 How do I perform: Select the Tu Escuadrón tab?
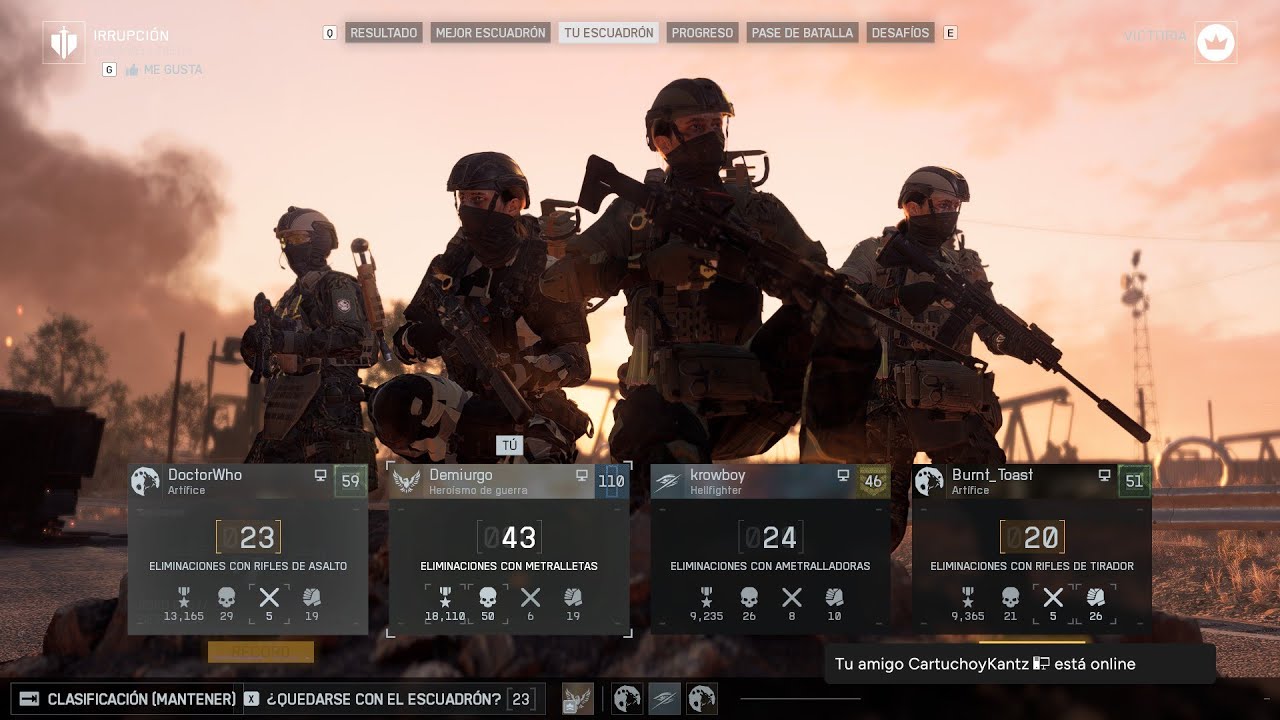[x=608, y=33]
